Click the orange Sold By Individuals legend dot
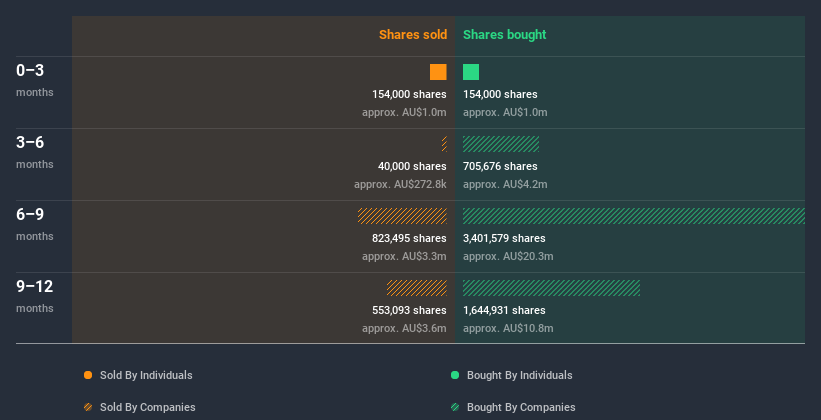 click(x=88, y=375)
